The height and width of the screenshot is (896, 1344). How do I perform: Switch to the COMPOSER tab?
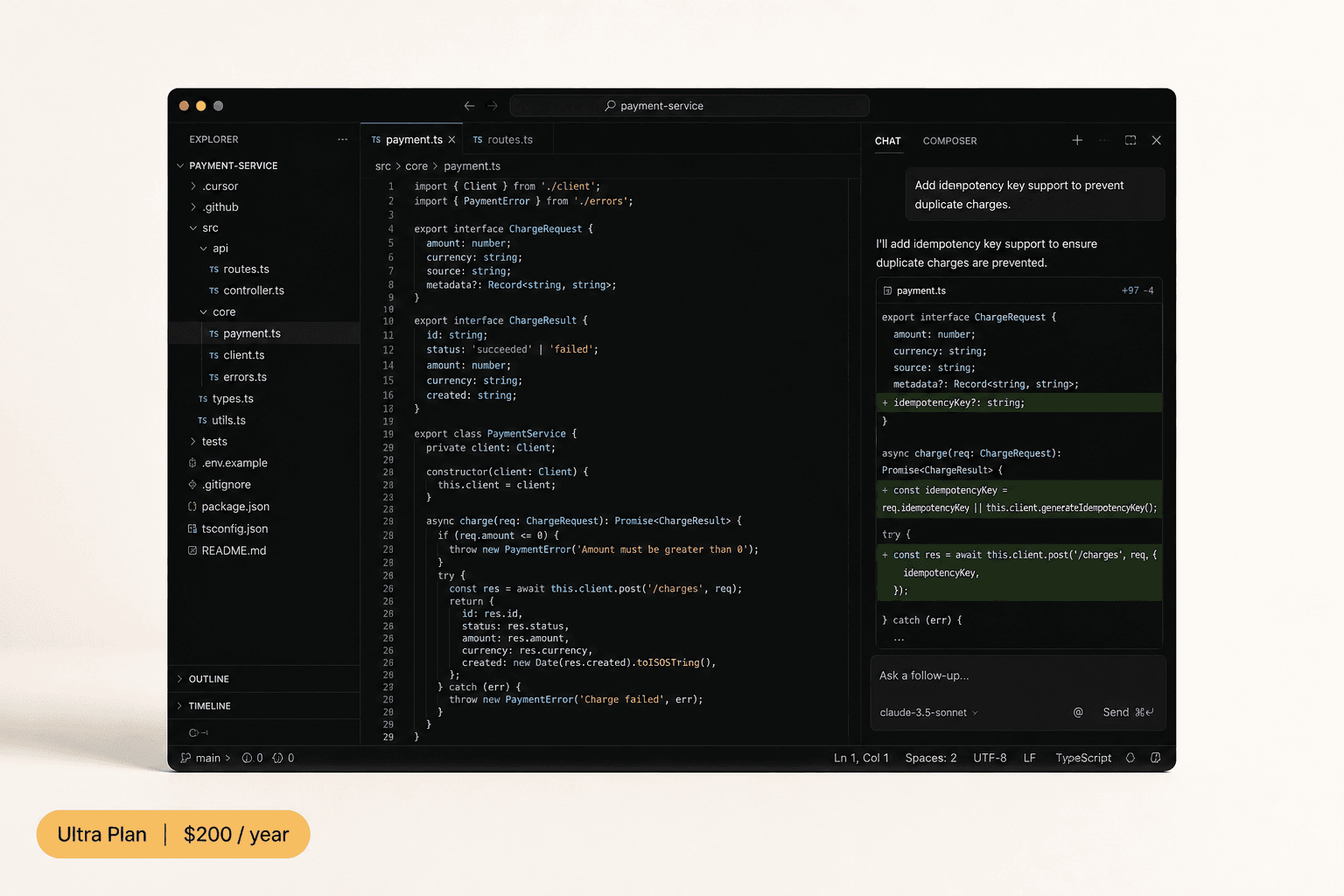coord(949,141)
